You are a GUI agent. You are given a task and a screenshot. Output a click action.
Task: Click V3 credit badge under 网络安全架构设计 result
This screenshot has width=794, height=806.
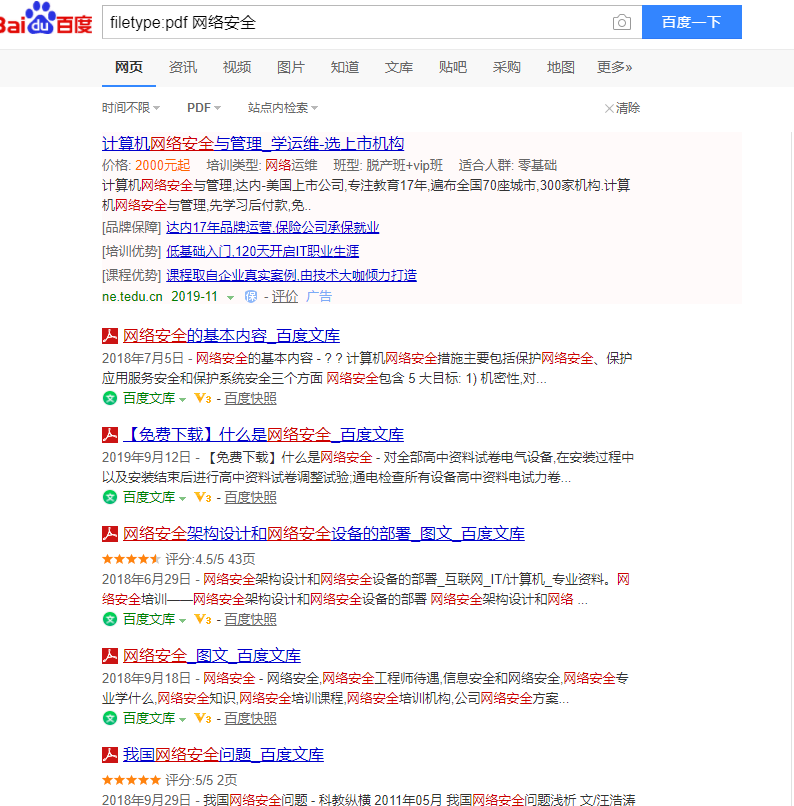tap(202, 619)
